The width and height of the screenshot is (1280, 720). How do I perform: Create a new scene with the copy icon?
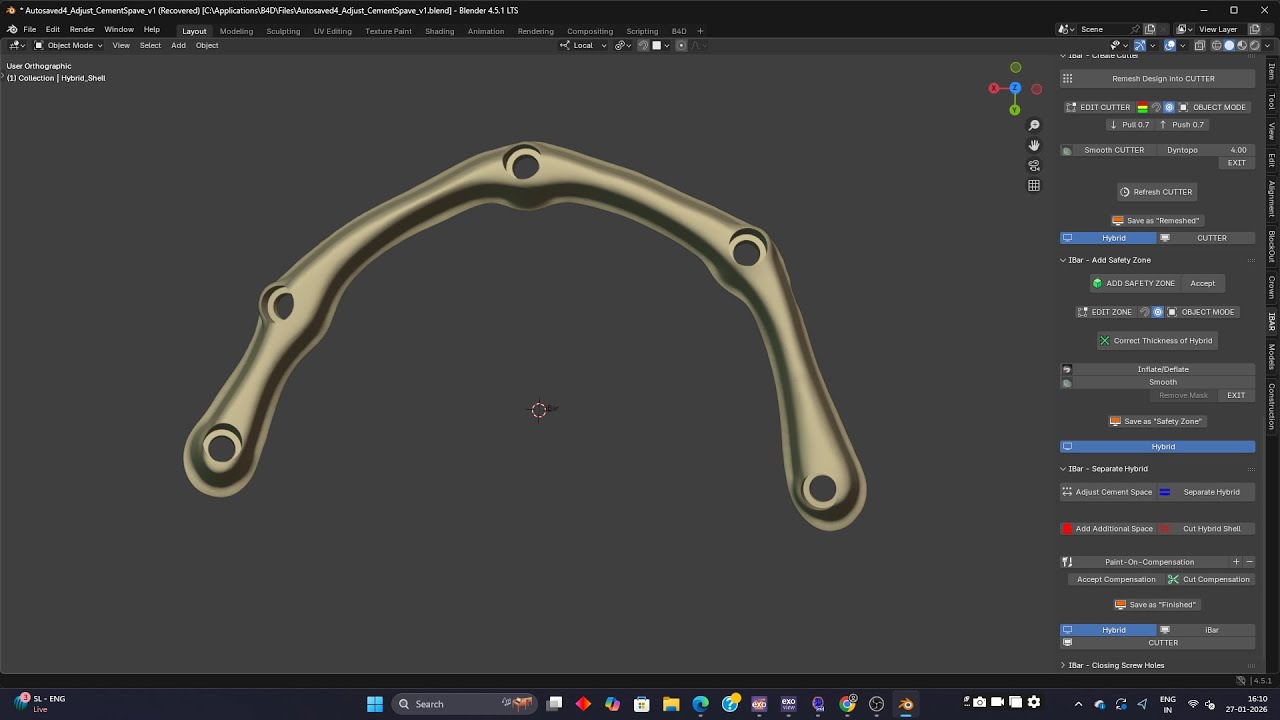click(1150, 30)
